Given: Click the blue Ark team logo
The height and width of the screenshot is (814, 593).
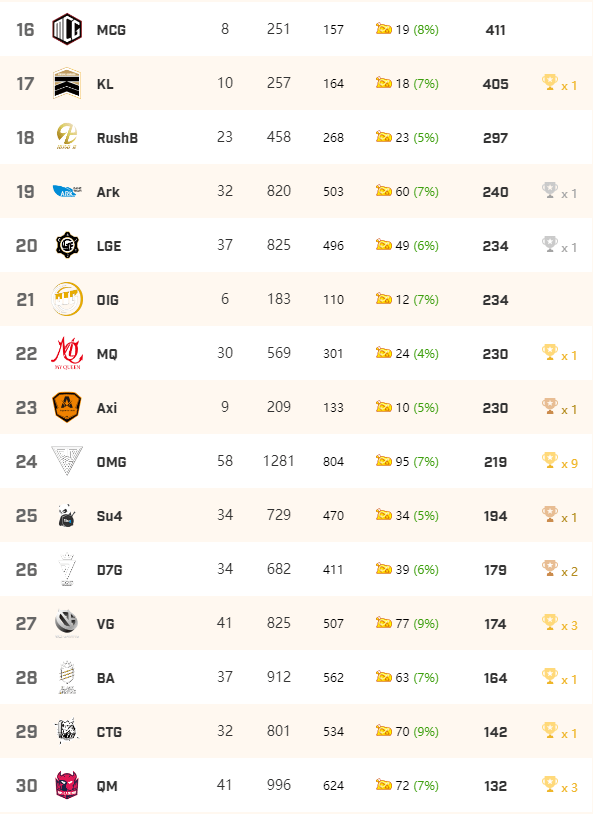Looking at the screenshot, I should pyautogui.click(x=68, y=192).
